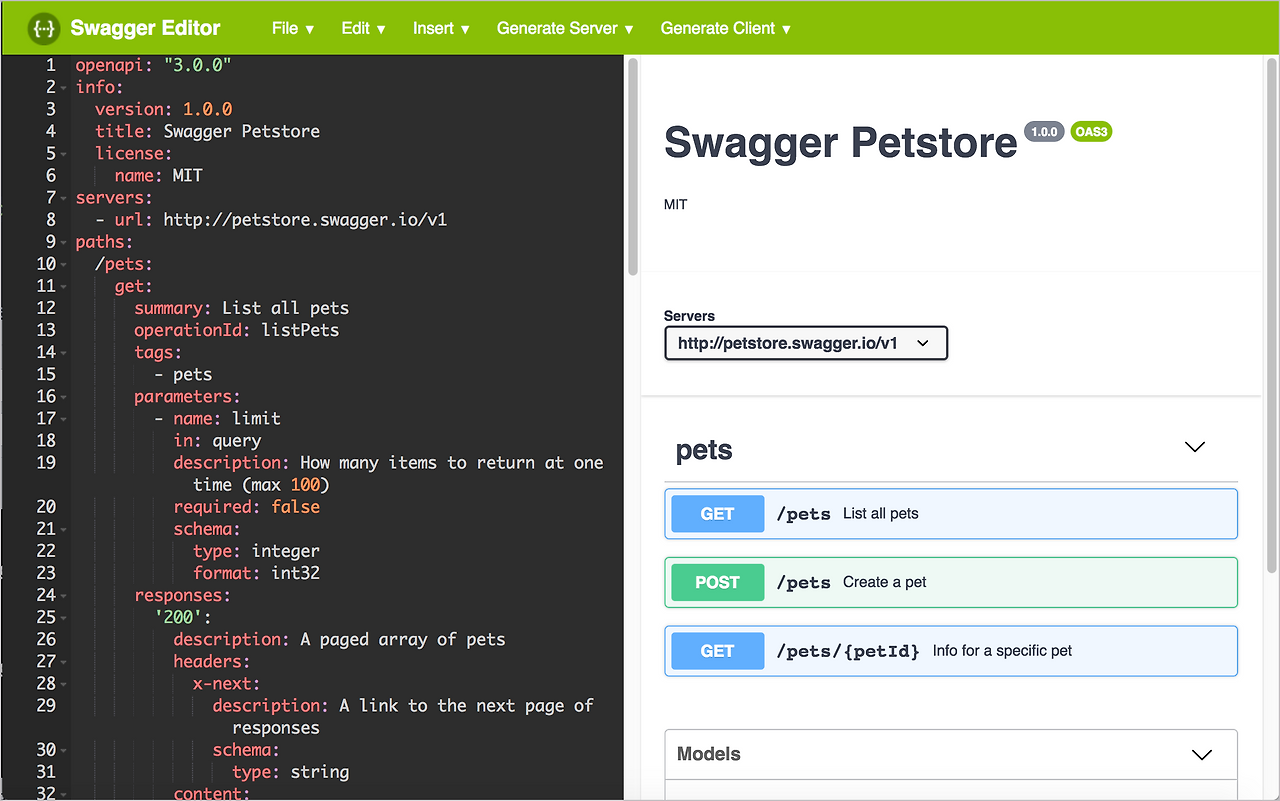Open the File menu
The width and height of the screenshot is (1280, 801).
[x=291, y=28]
